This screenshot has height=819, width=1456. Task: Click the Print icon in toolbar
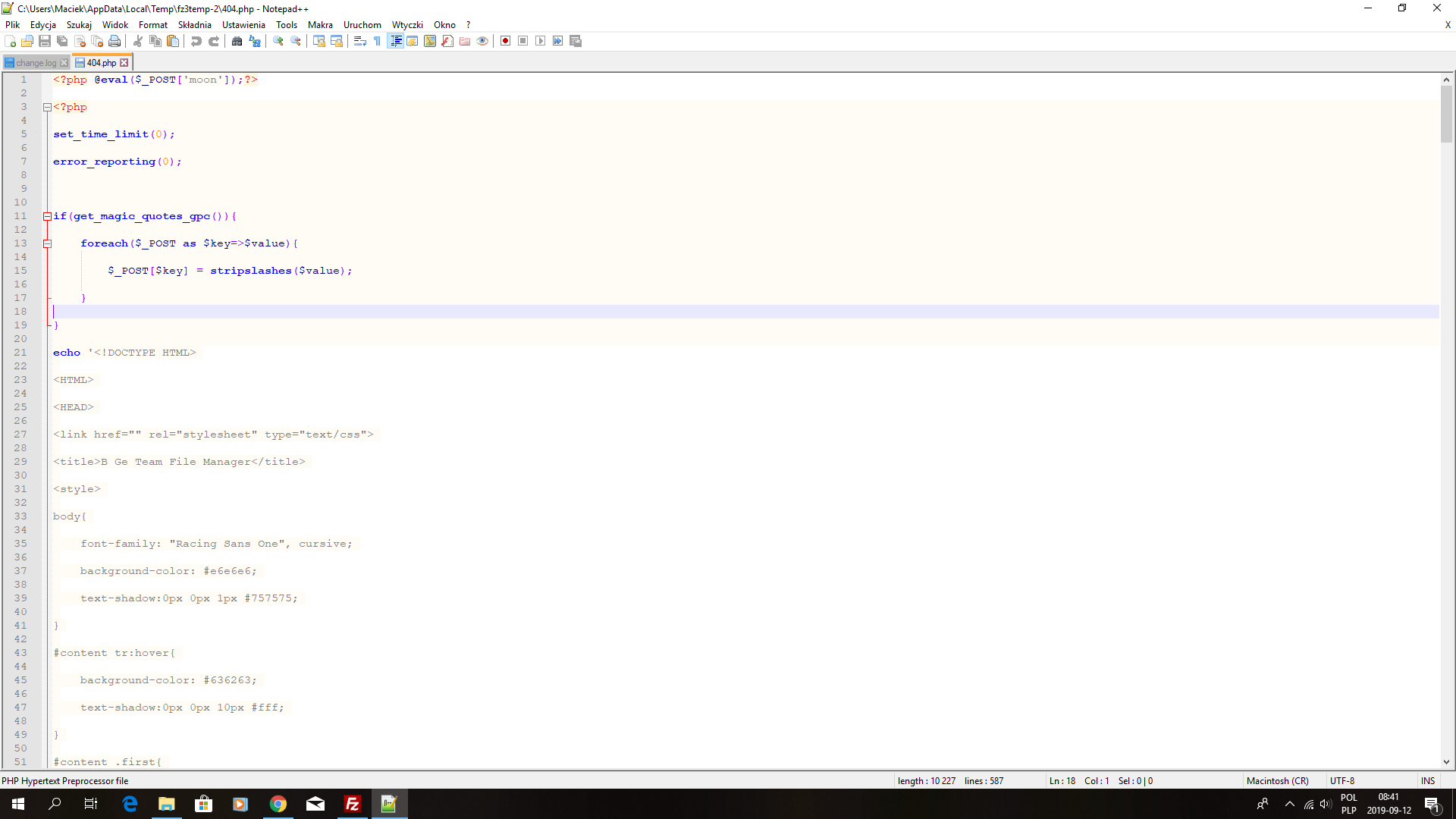(115, 41)
